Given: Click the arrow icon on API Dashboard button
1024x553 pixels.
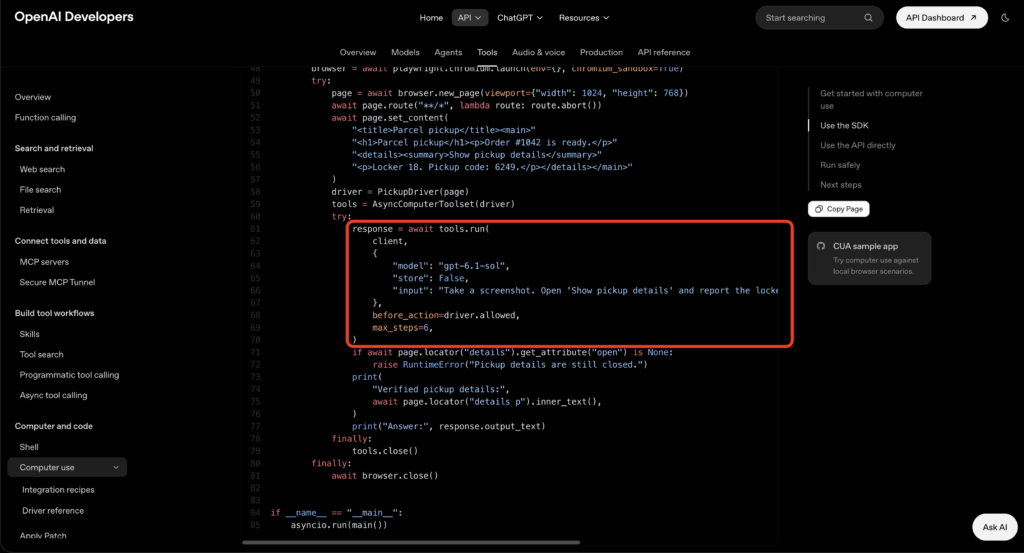Looking at the screenshot, I should 973,18.
